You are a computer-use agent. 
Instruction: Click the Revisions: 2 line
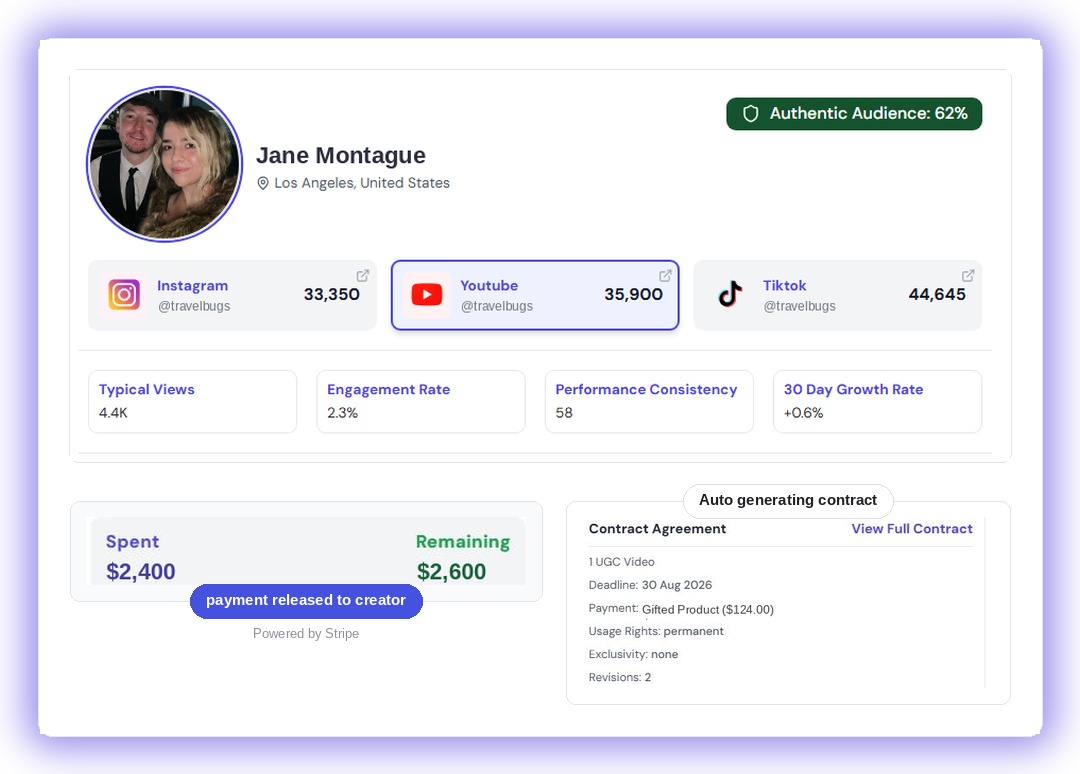[620, 678]
